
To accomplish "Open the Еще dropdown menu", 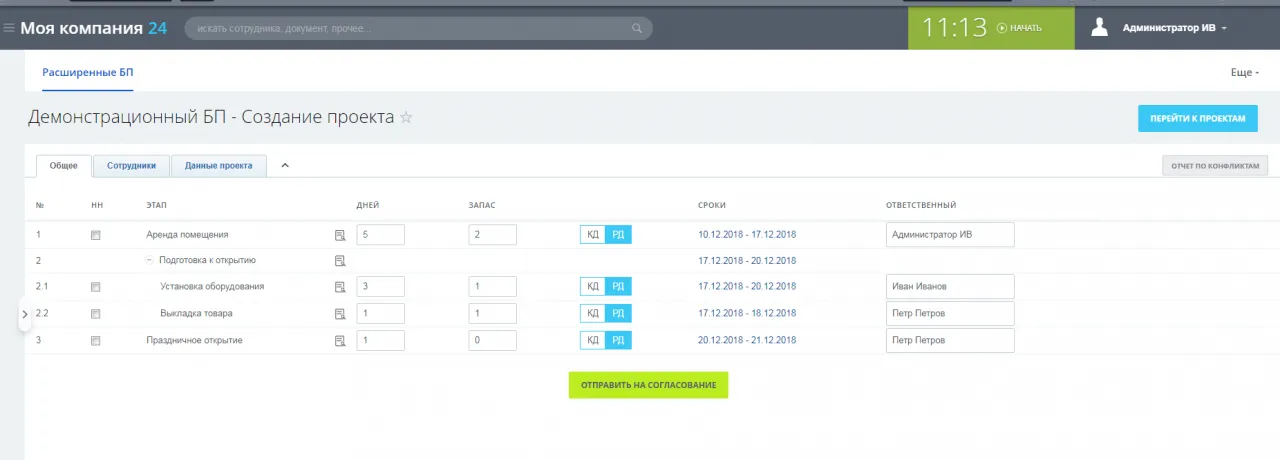I will (x=1244, y=73).
